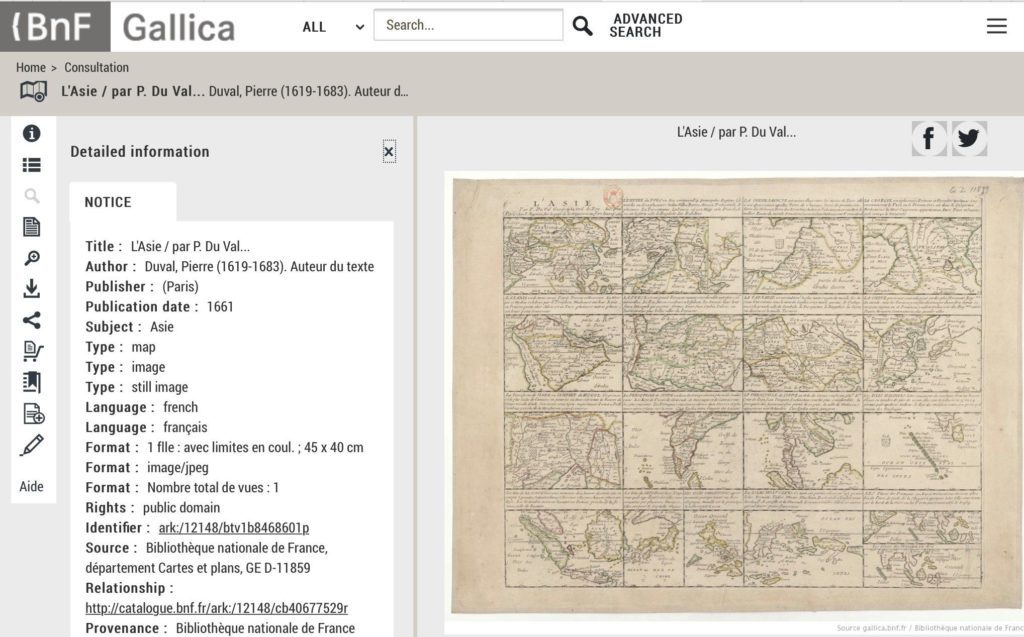Click the viewer title above the map
The height and width of the screenshot is (637, 1024).
pos(736,132)
